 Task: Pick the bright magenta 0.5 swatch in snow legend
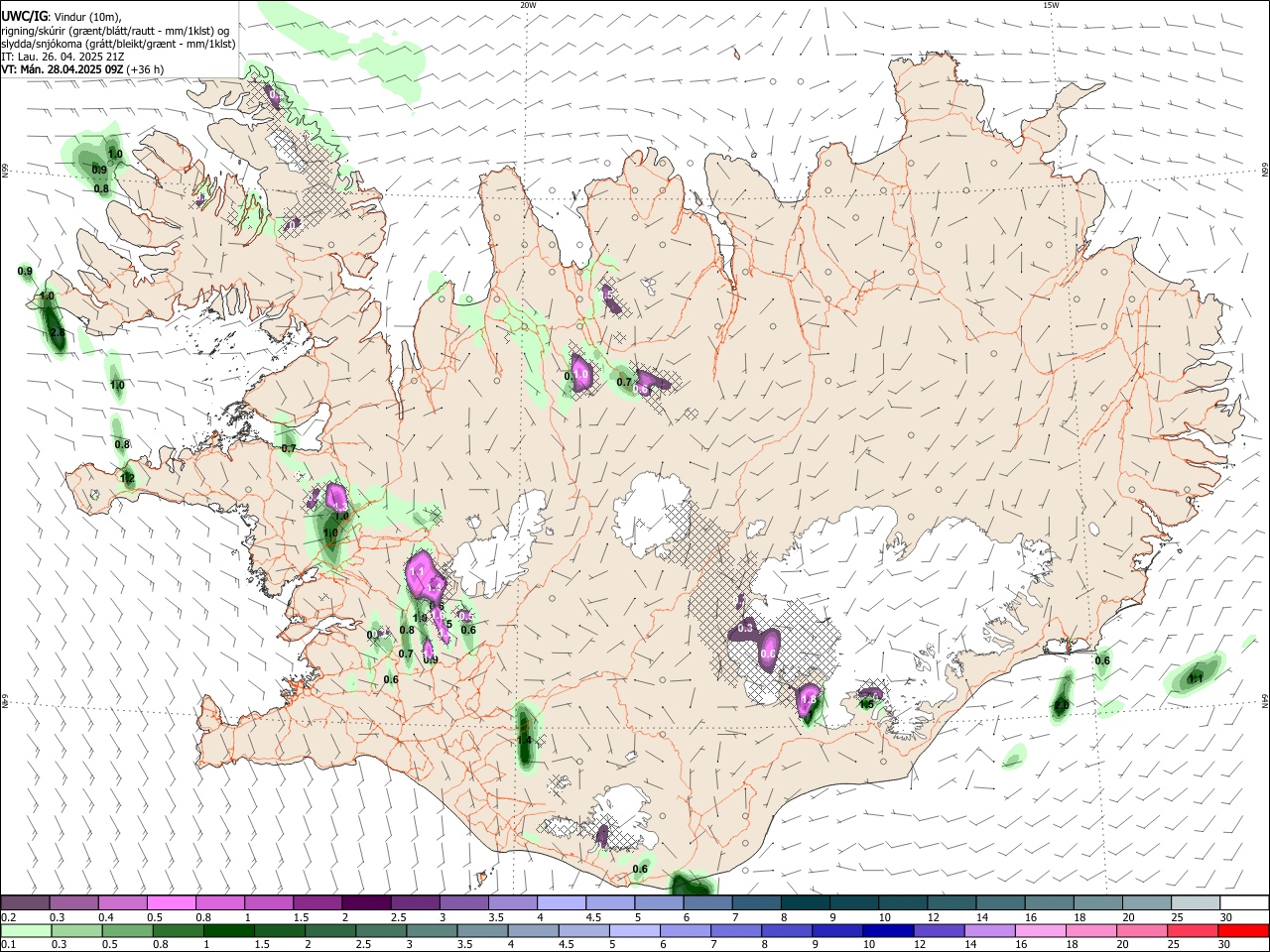172,902
